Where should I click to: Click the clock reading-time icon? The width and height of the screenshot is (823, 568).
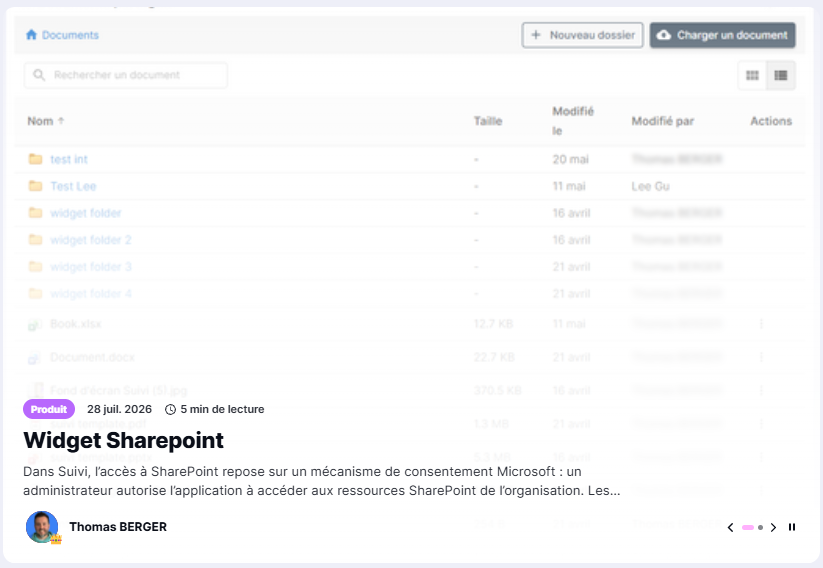[170, 409]
